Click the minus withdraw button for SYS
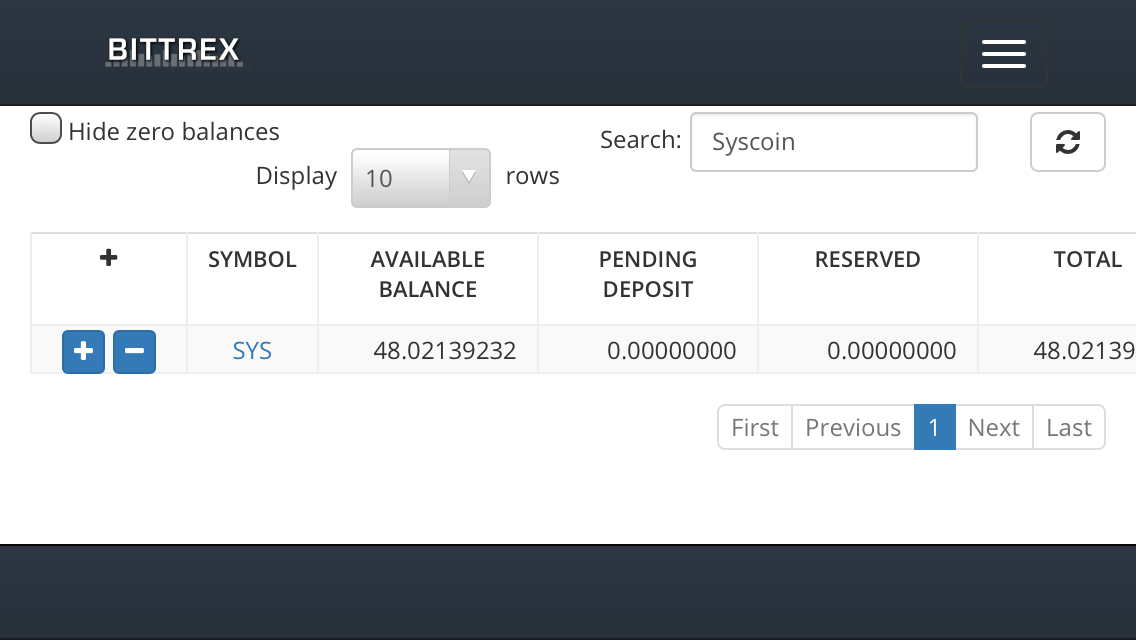Viewport: 1136px width, 640px height. tap(134, 352)
